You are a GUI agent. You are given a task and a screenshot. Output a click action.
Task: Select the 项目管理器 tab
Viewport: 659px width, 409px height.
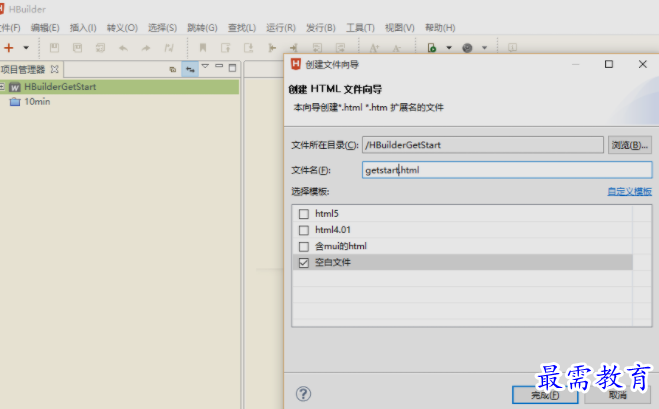click(23, 69)
